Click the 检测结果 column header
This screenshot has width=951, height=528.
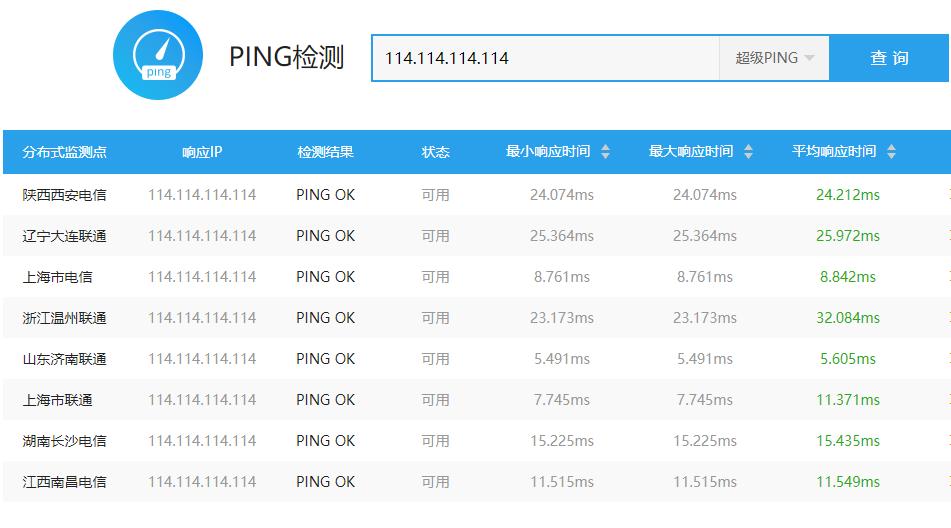click(x=325, y=152)
